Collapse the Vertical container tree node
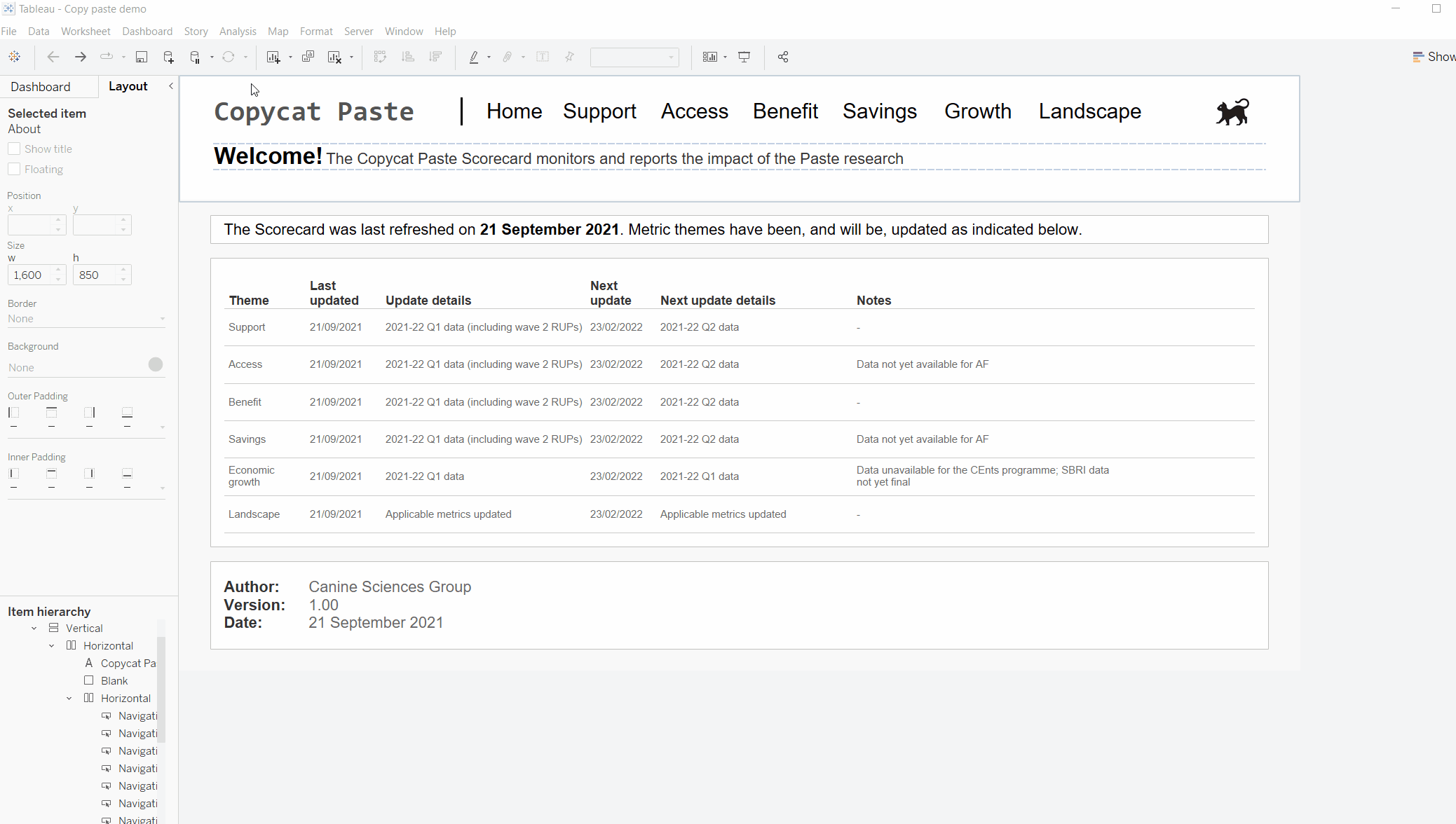Screen dimensions: 1456x824 point(34,629)
